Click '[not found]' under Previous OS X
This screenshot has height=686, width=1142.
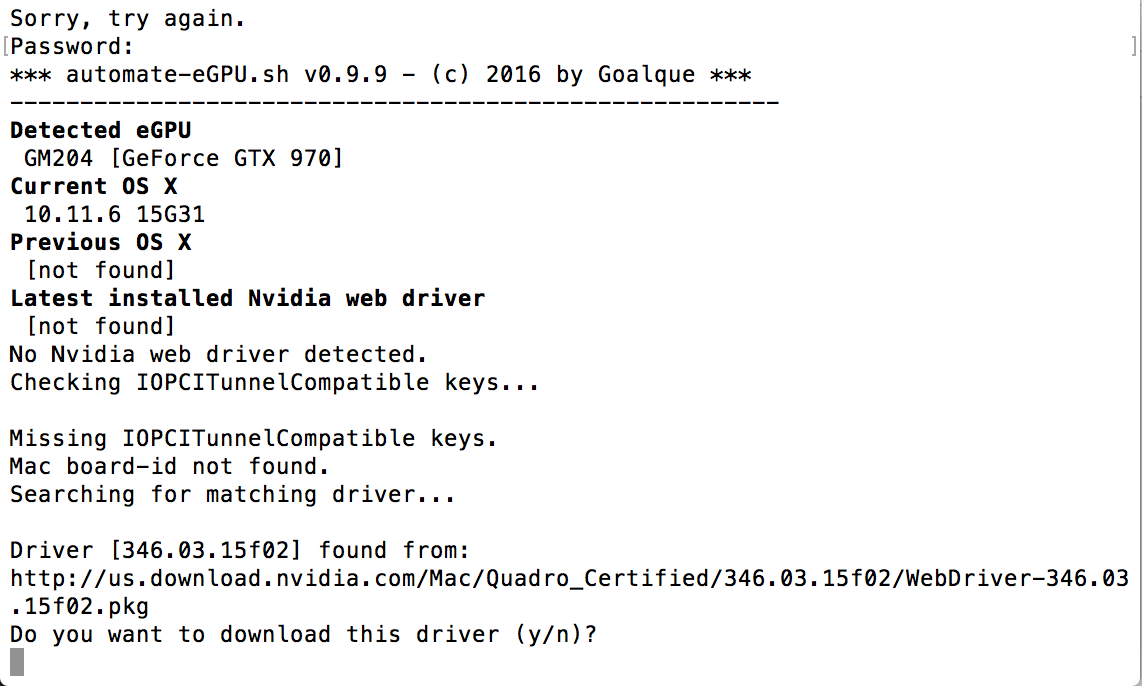pyautogui.click(x=101, y=270)
